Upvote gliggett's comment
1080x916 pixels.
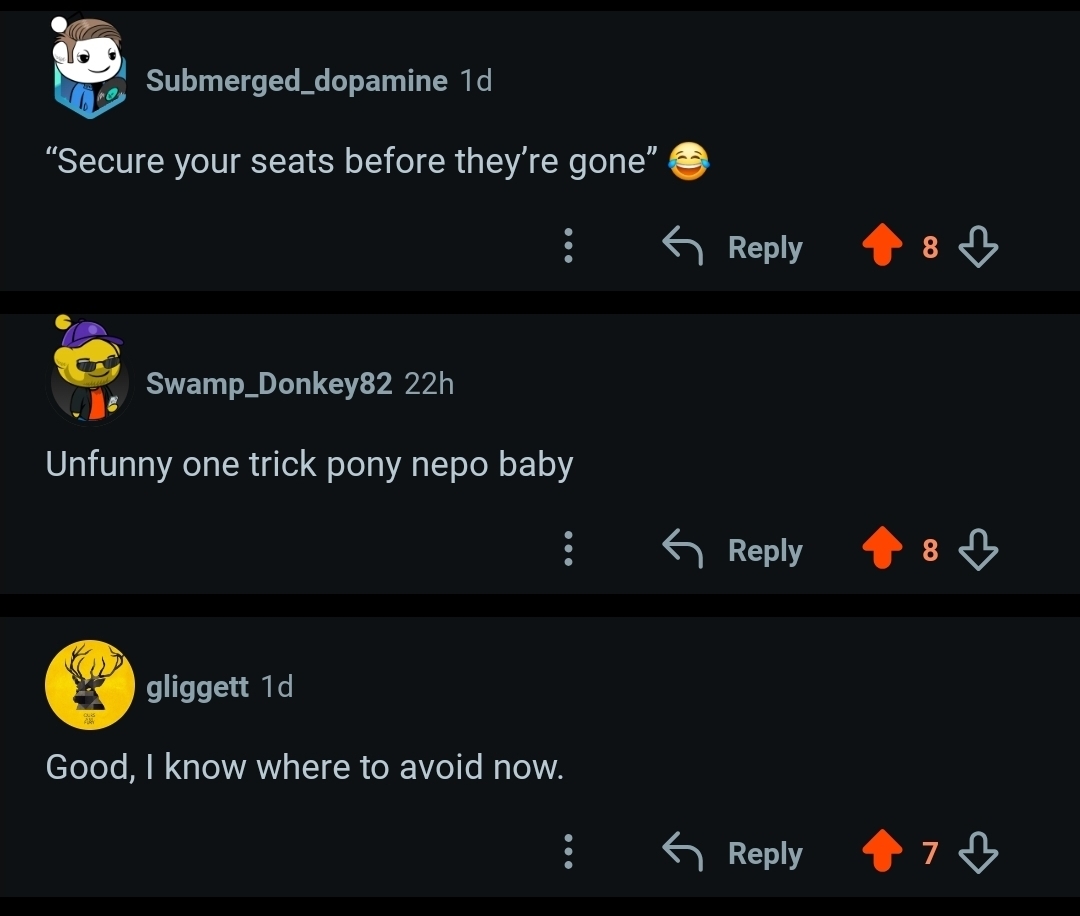click(x=881, y=853)
